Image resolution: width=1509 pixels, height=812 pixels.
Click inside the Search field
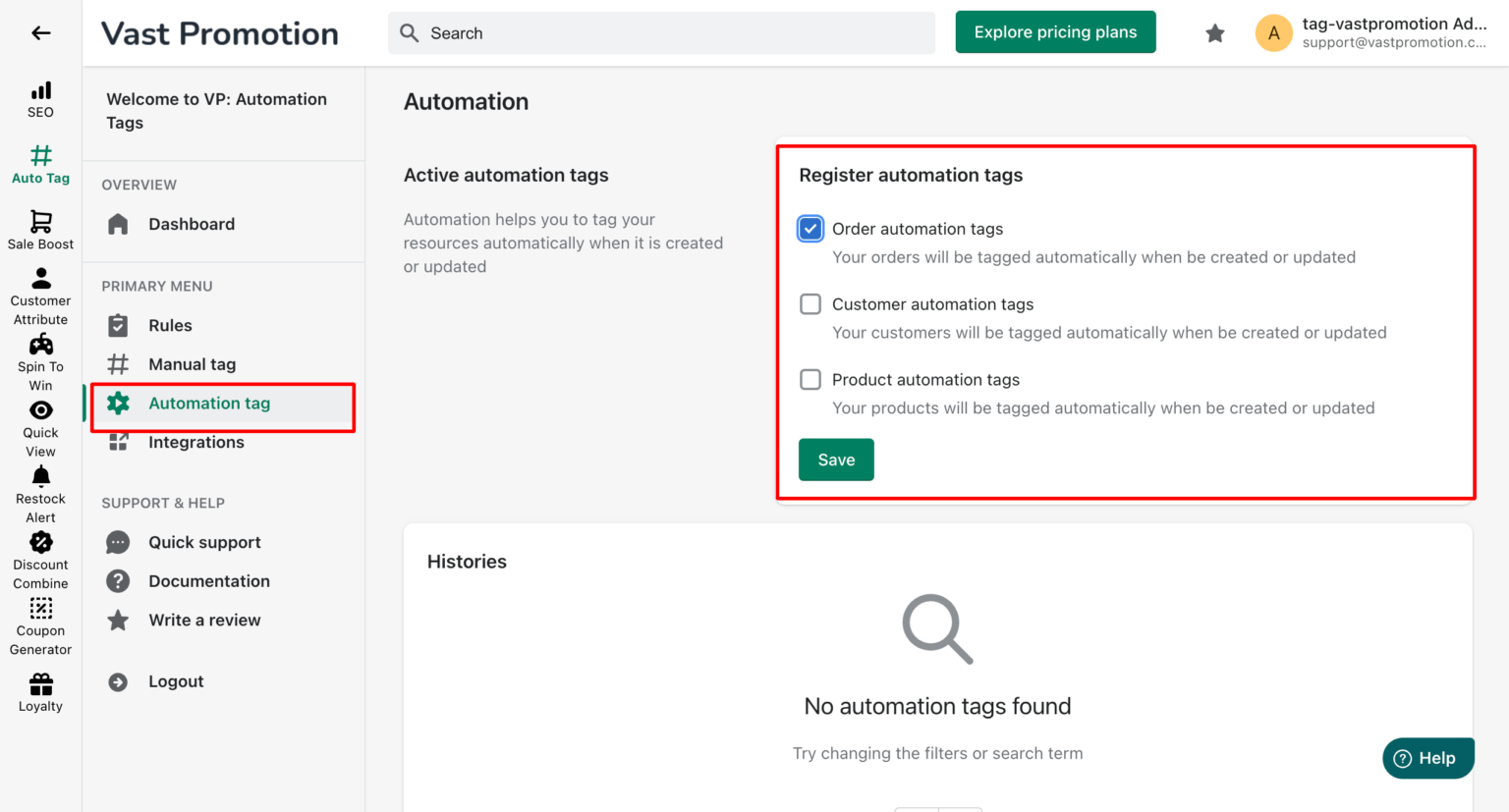click(662, 32)
